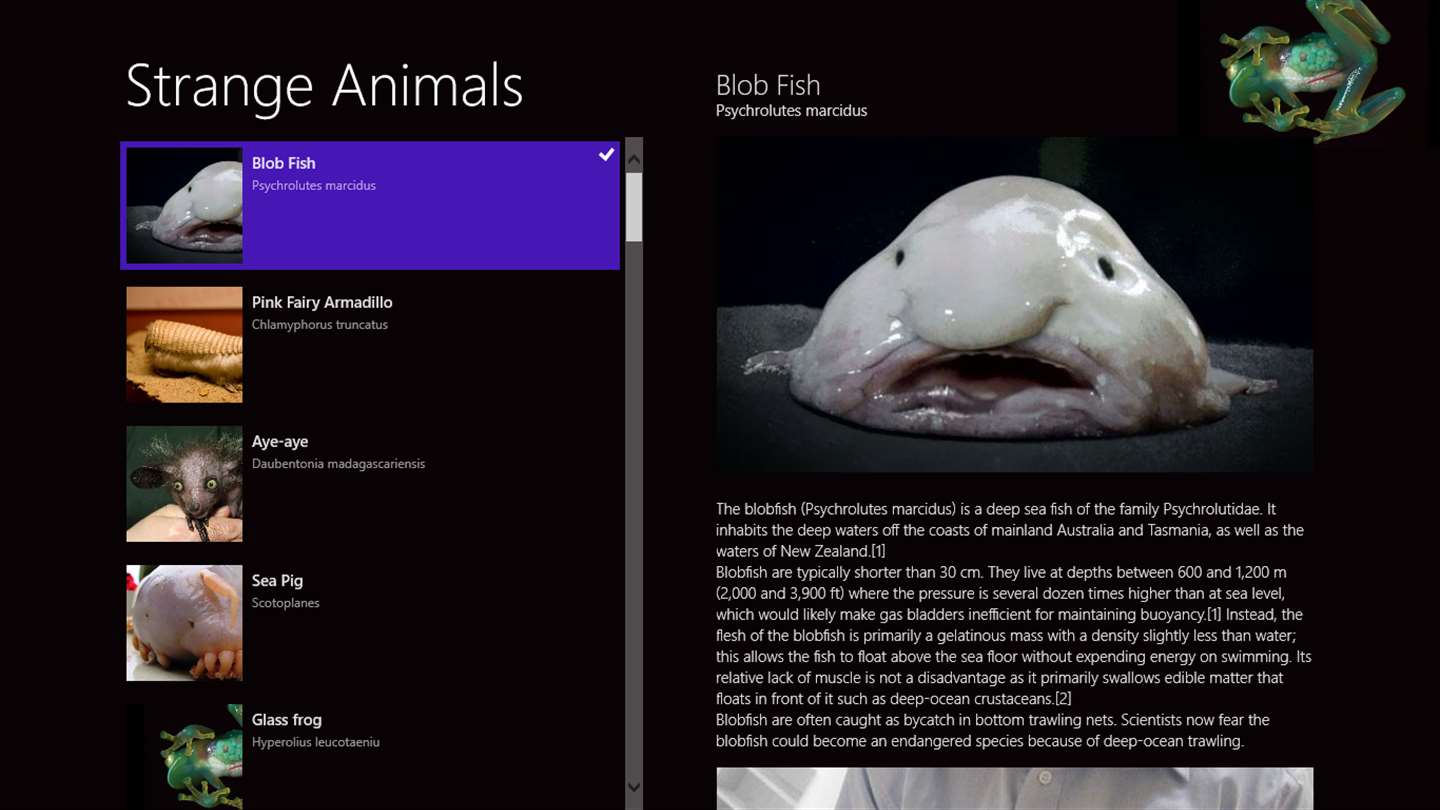Click the blobfish description paragraph
Screen dimensions: 1440x810
[1014, 625]
